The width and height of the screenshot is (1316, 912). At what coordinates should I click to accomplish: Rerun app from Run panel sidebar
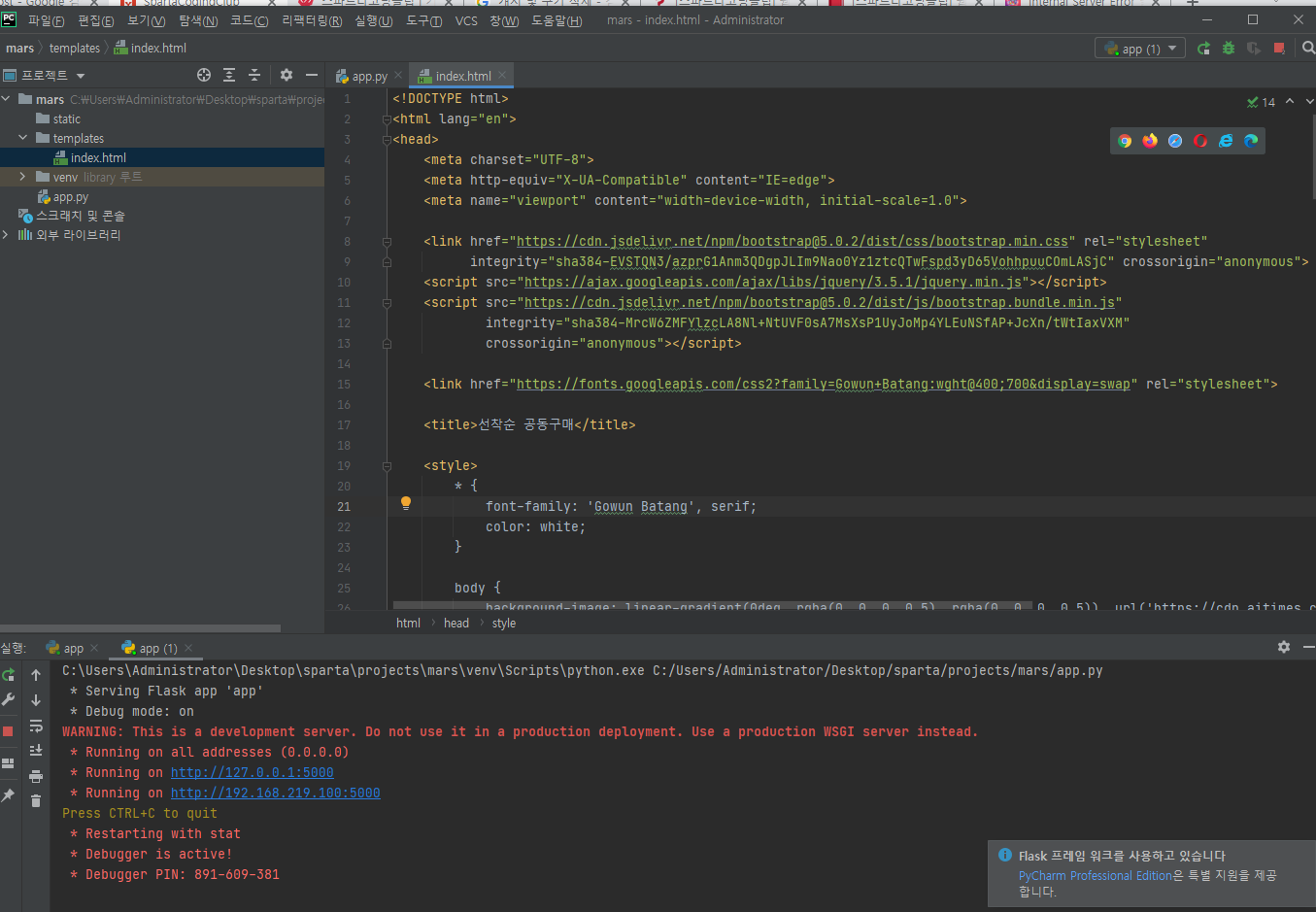(x=9, y=675)
